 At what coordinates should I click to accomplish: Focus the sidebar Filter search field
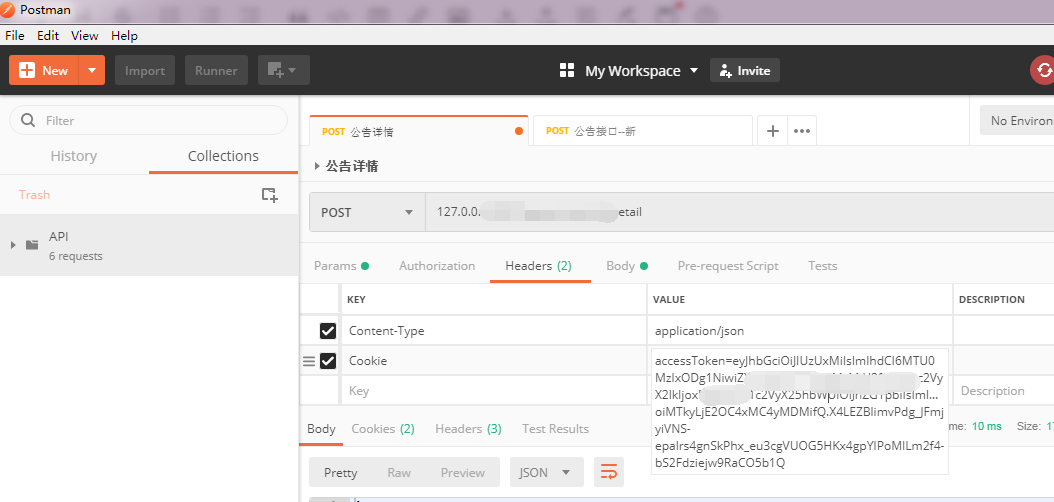149,120
